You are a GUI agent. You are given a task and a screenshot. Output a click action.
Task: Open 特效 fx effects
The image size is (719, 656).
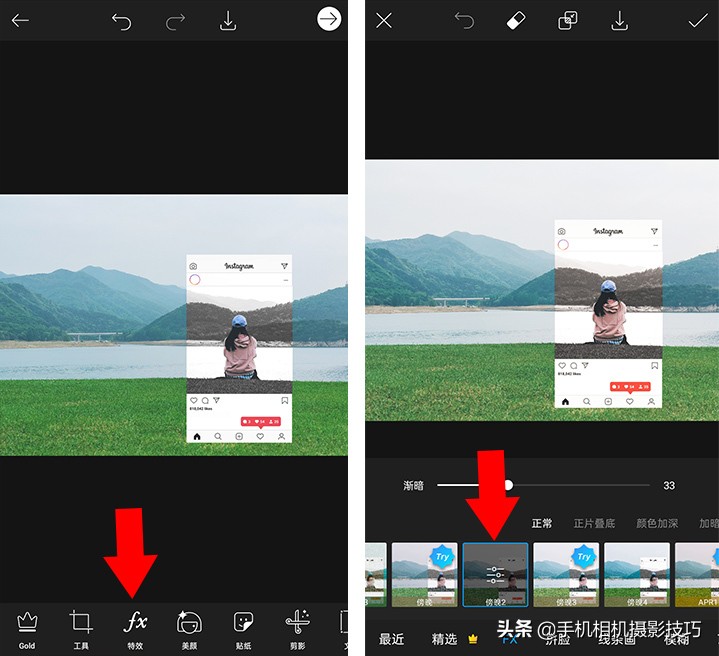click(x=135, y=630)
